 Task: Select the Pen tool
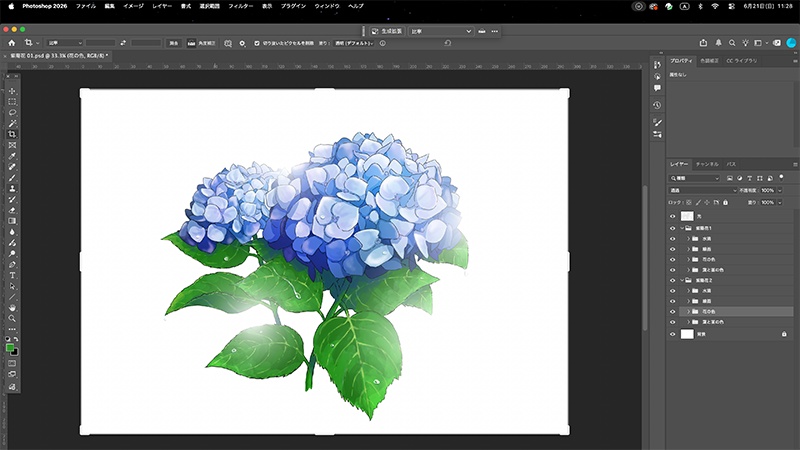click(x=12, y=264)
